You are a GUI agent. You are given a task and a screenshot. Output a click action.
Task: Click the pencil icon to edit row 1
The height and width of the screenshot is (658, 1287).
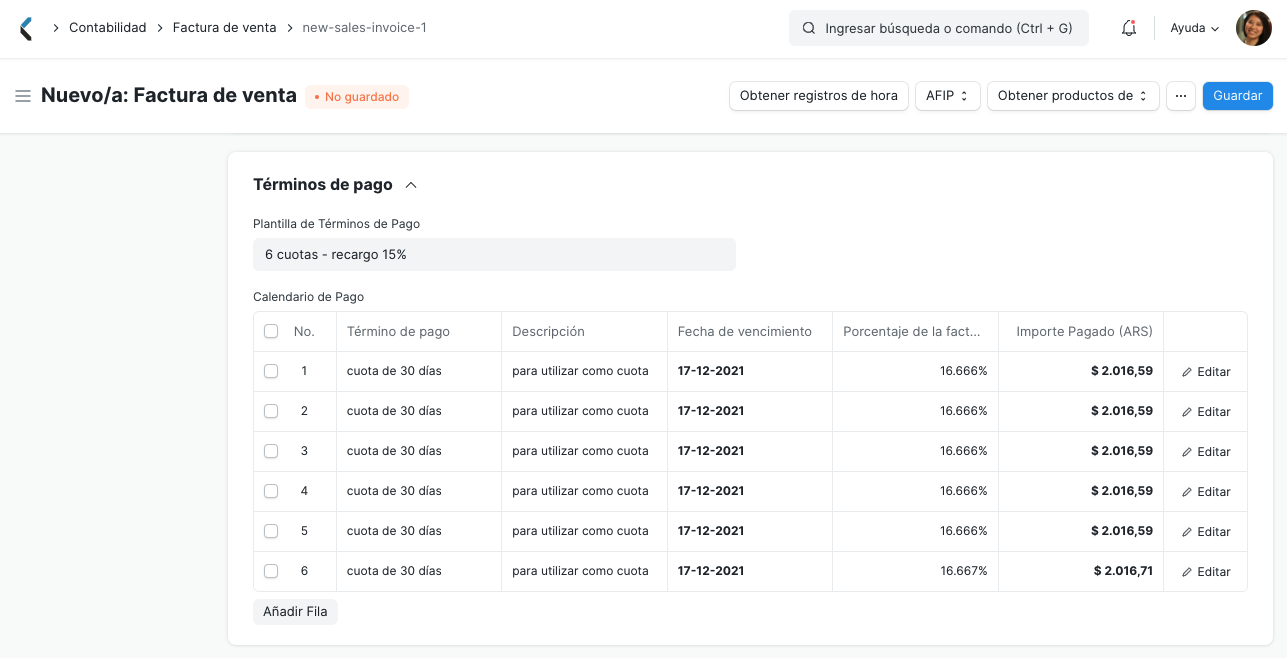pyautogui.click(x=1205, y=371)
